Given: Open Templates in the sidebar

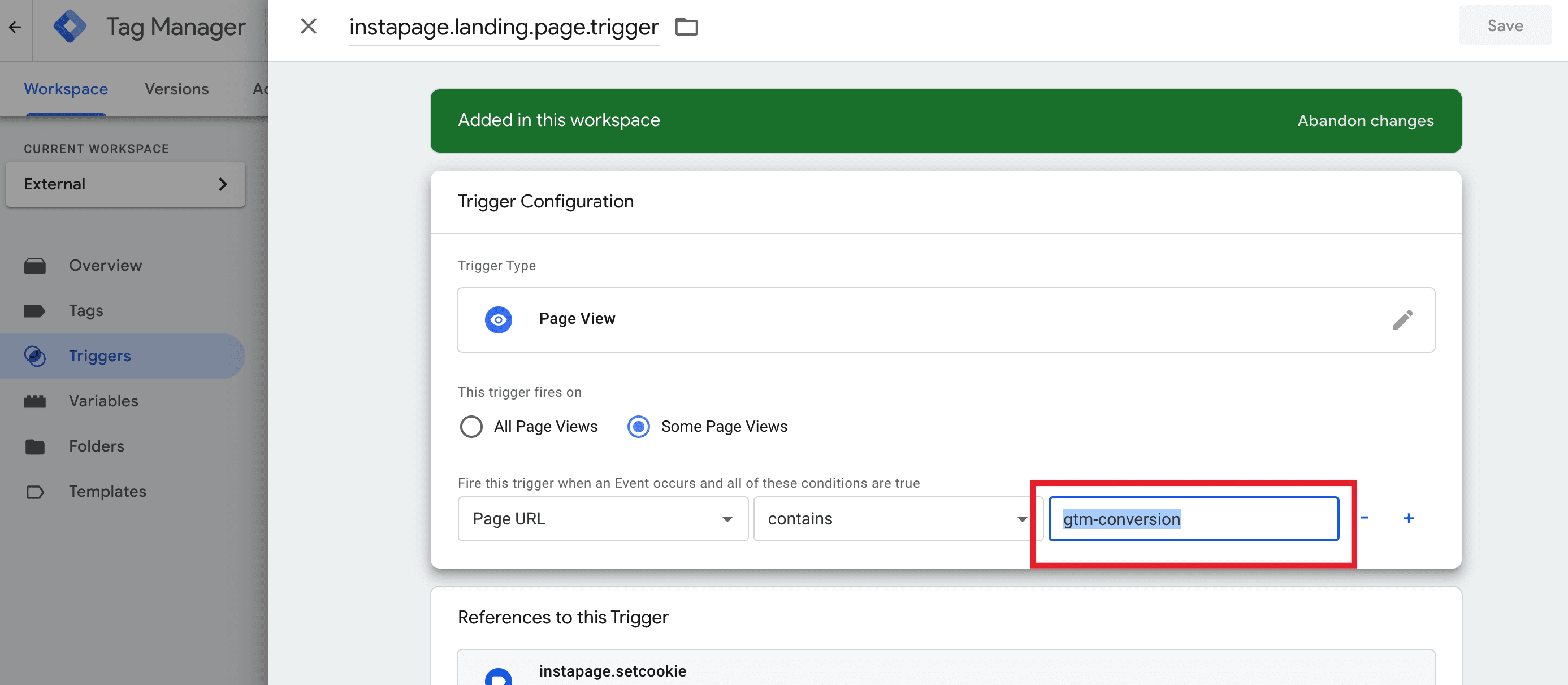Looking at the screenshot, I should click(x=122, y=491).
